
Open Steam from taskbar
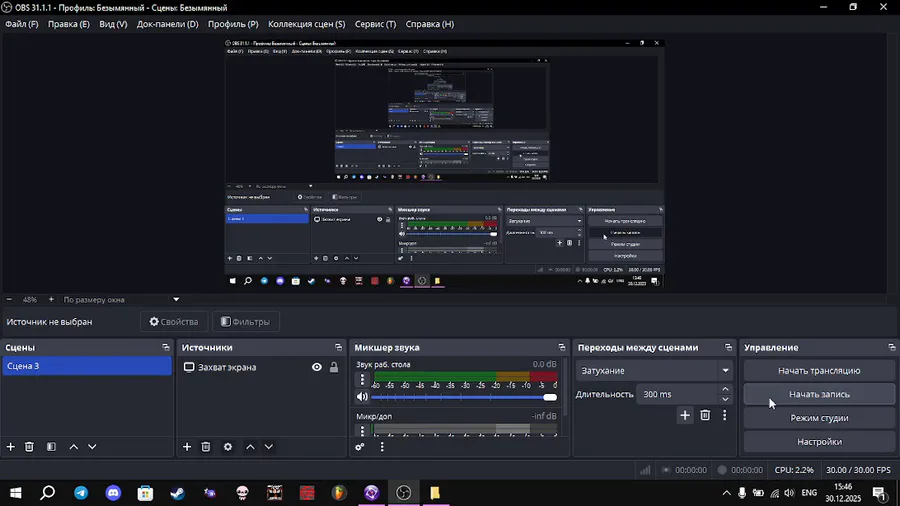[x=177, y=493]
